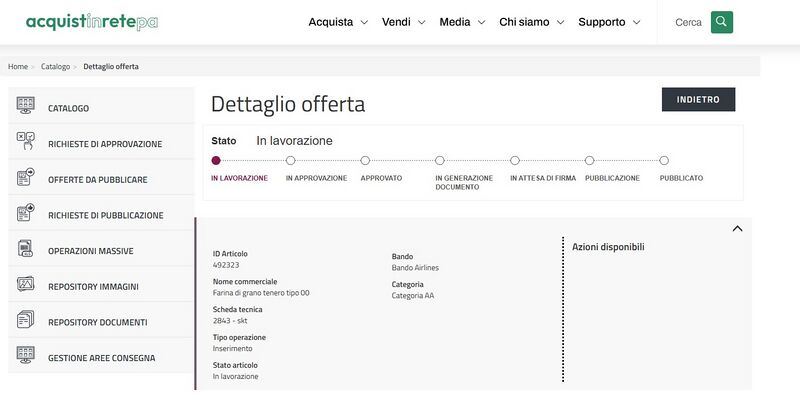The image size is (800, 404).
Task: Open the Acquista dropdown menu
Action: (x=338, y=22)
